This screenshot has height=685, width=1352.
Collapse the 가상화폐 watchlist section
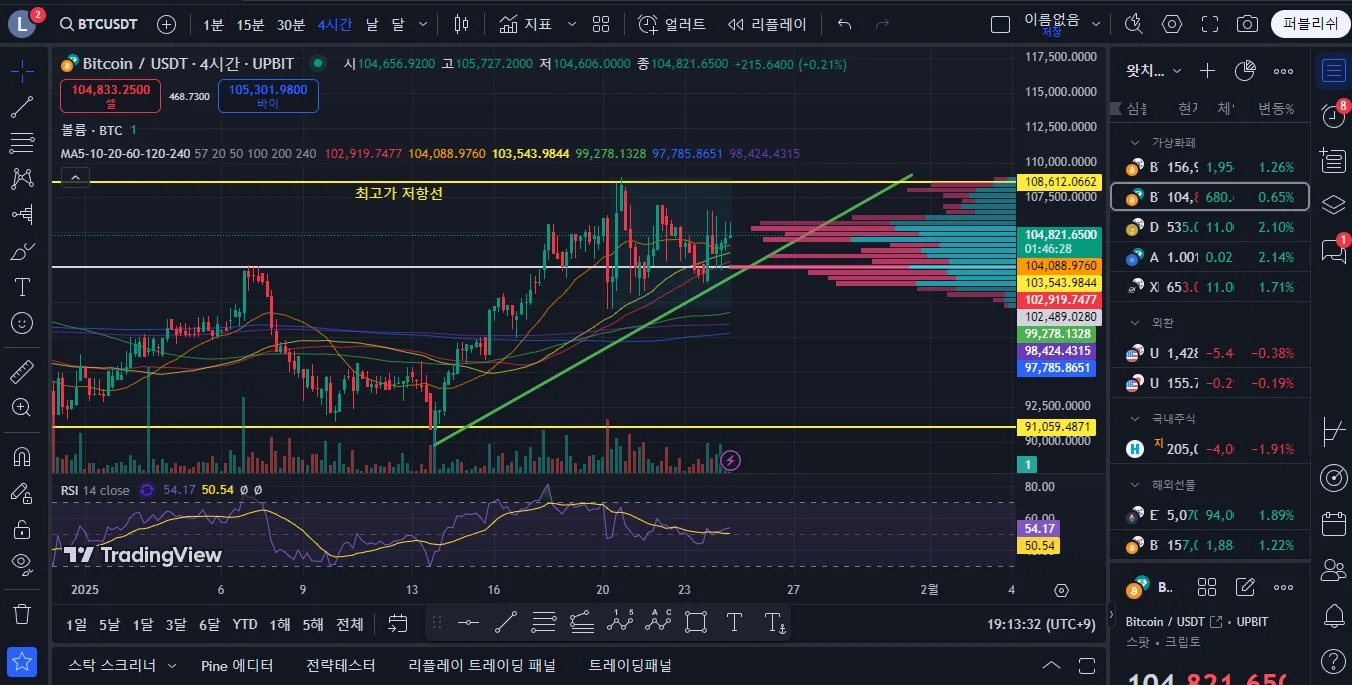pos(1135,143)
